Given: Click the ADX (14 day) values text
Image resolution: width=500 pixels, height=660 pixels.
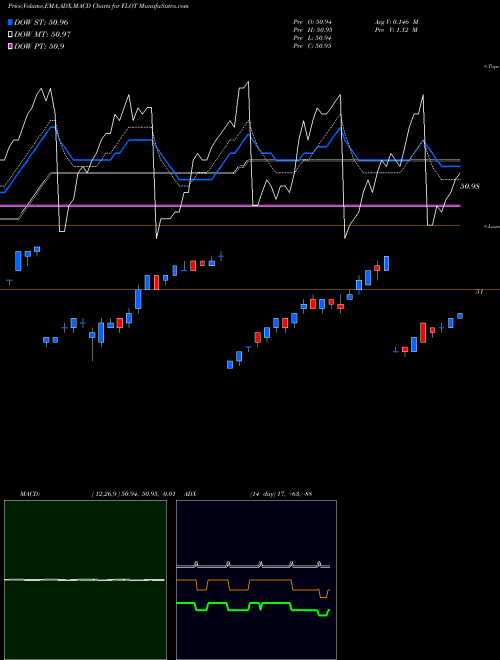Looking at the screenshot, I should (281, 493).
